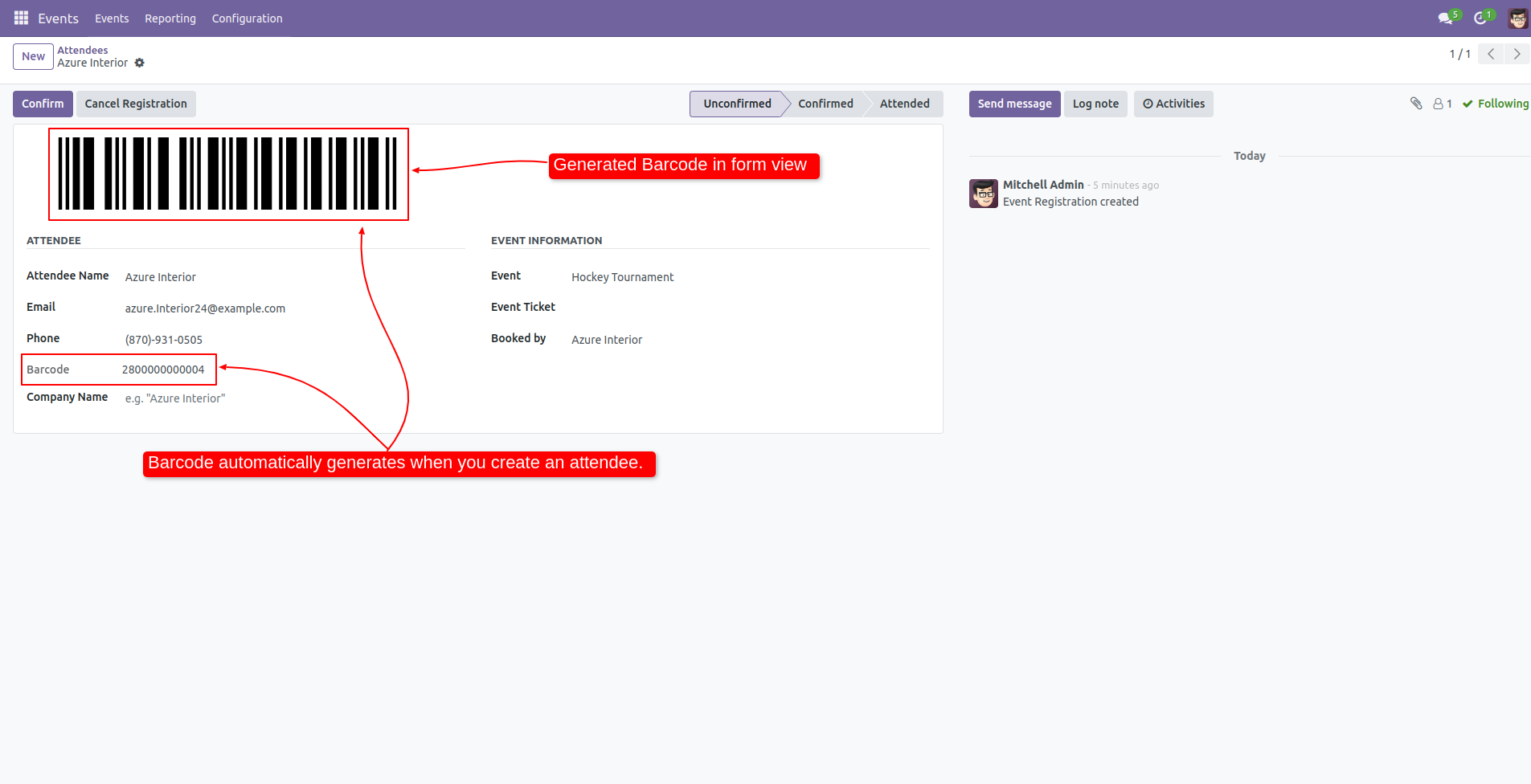Open the Events menu item
The height and width of the screenshot is (784, 1531).
pyautogui.click(x=112, y=18)
